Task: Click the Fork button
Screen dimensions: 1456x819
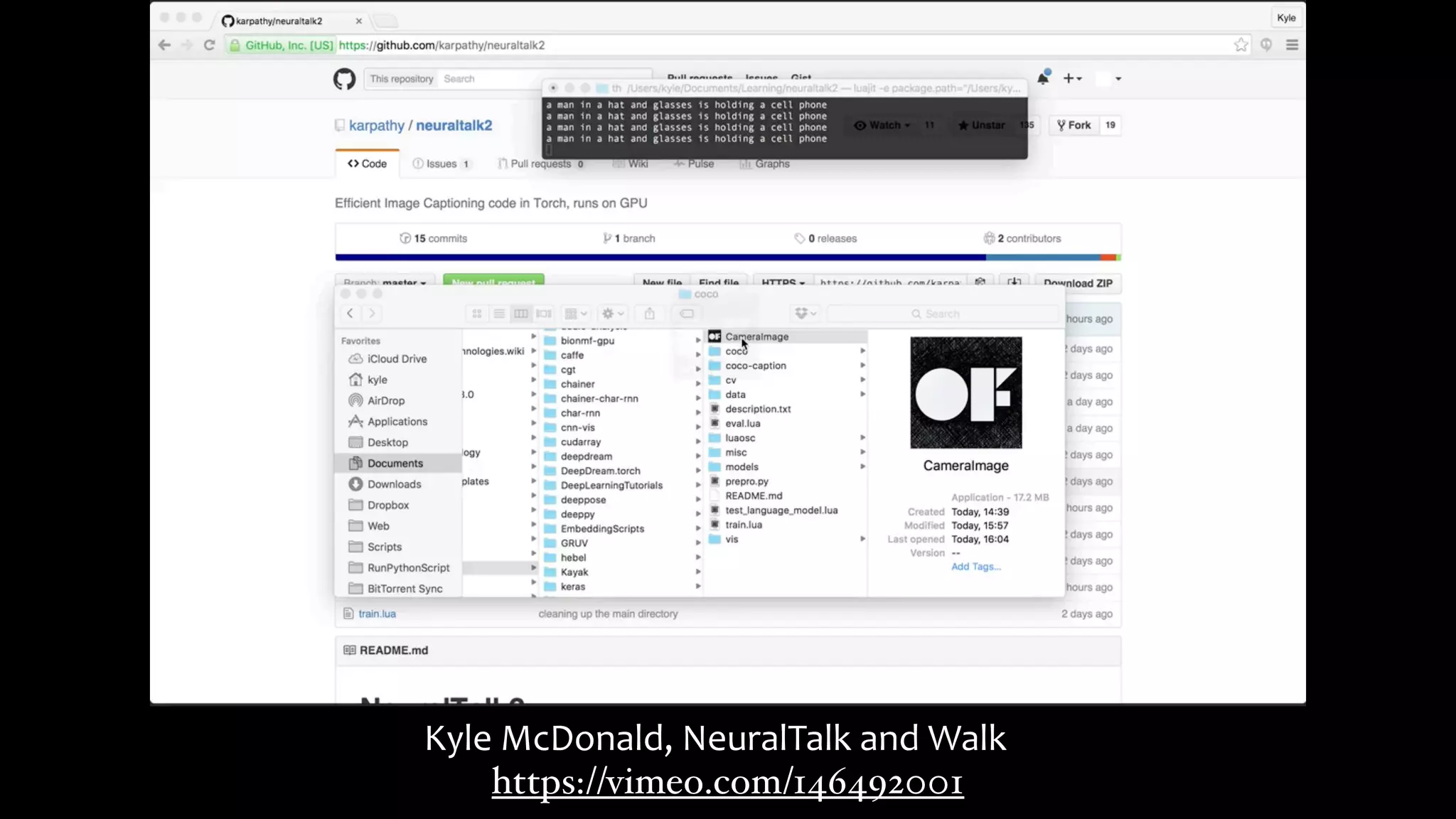Action: pos(1074,125)
